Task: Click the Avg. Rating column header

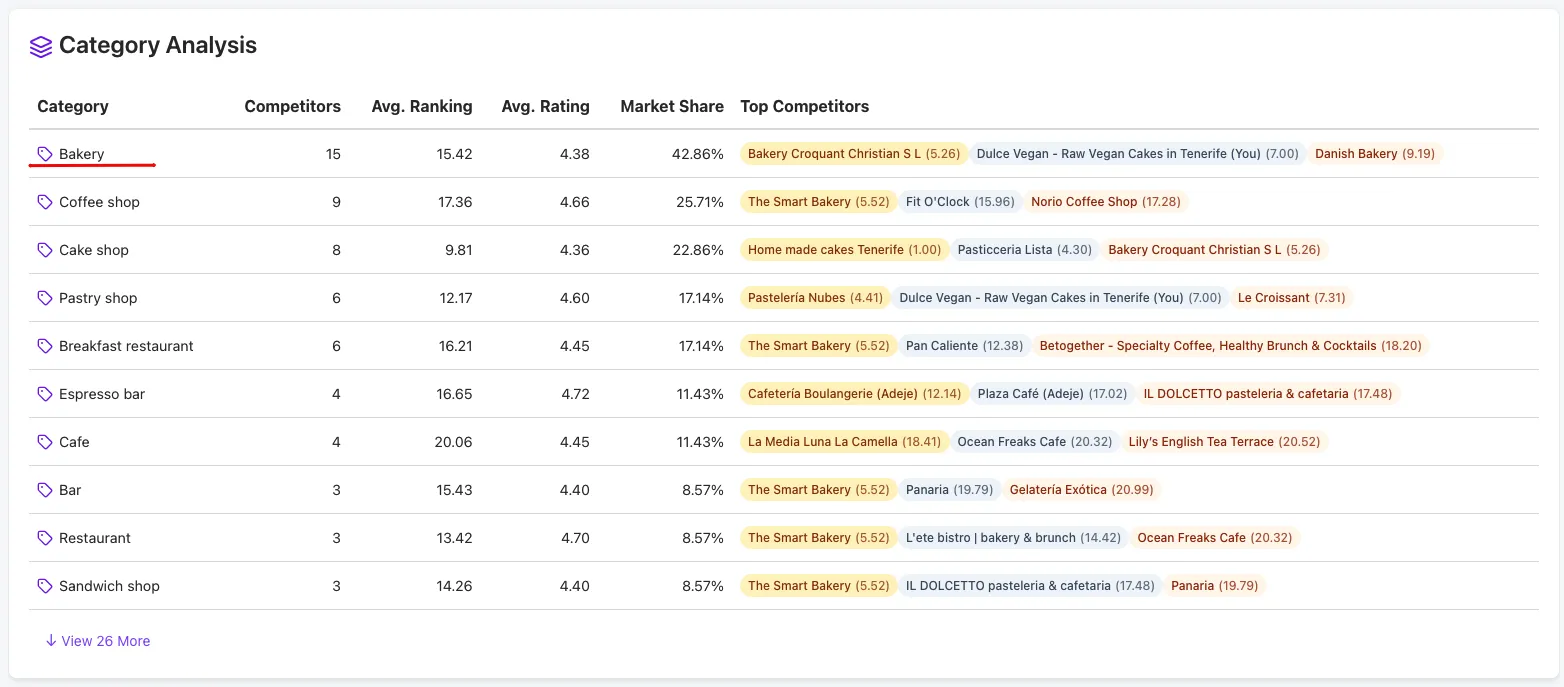Action: [x=545, y=106]
